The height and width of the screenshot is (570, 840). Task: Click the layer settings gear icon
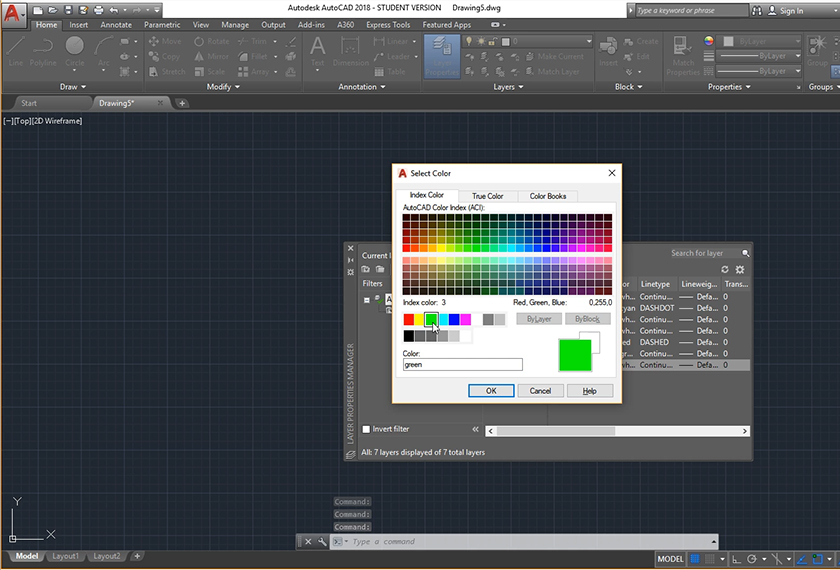click(x=740, y=269)
